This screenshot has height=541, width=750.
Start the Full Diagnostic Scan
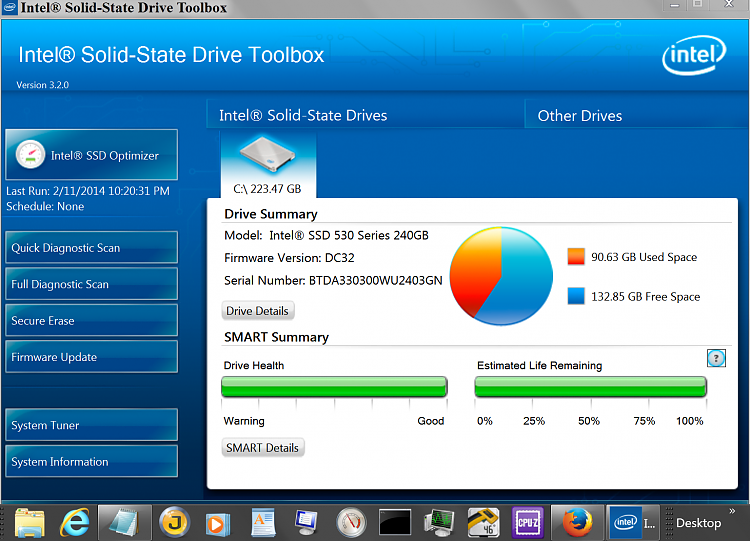click(x=91, y=284)
